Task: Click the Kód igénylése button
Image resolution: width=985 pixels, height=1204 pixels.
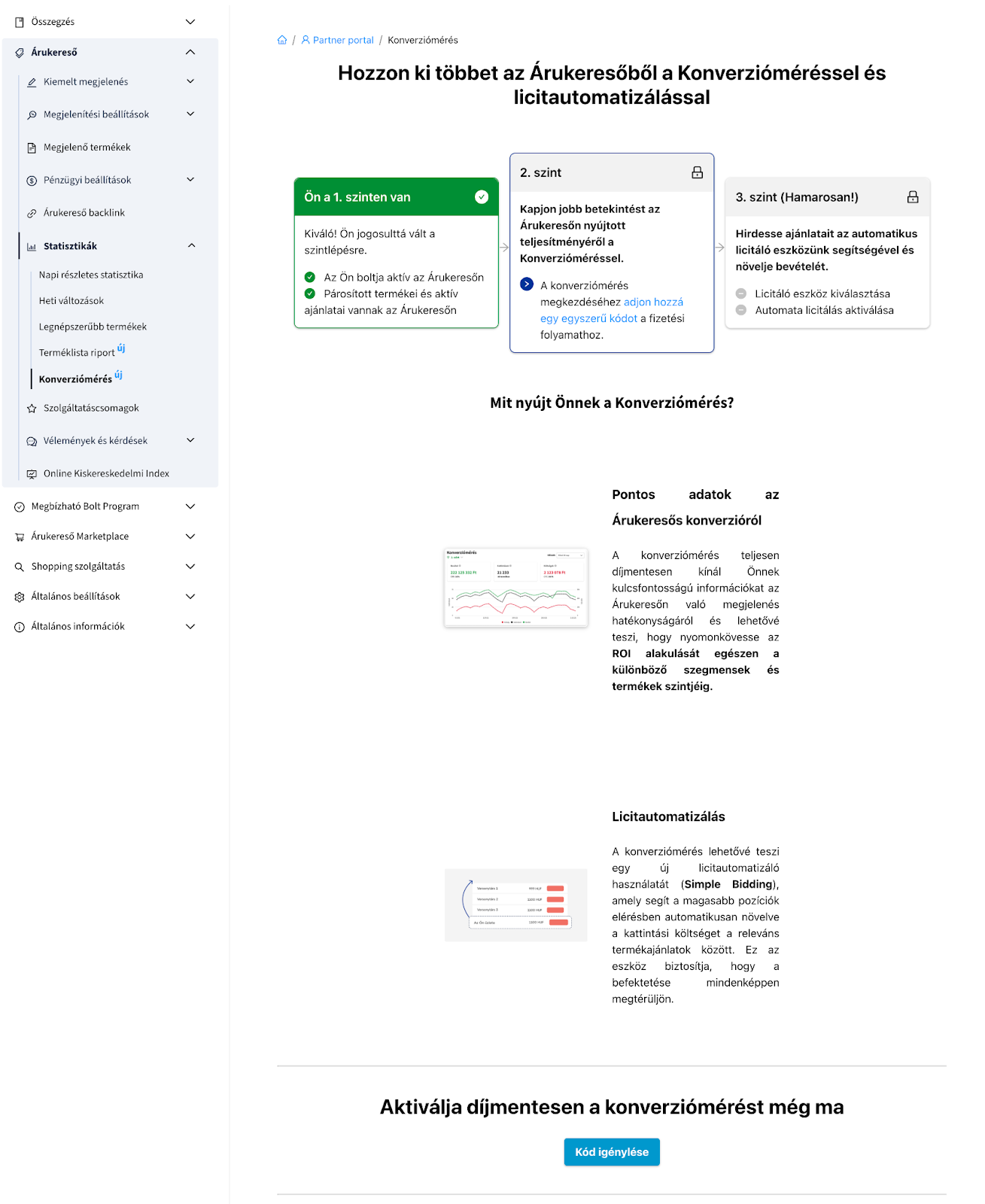Action: pyautogui.click(x=612, y=1152)
